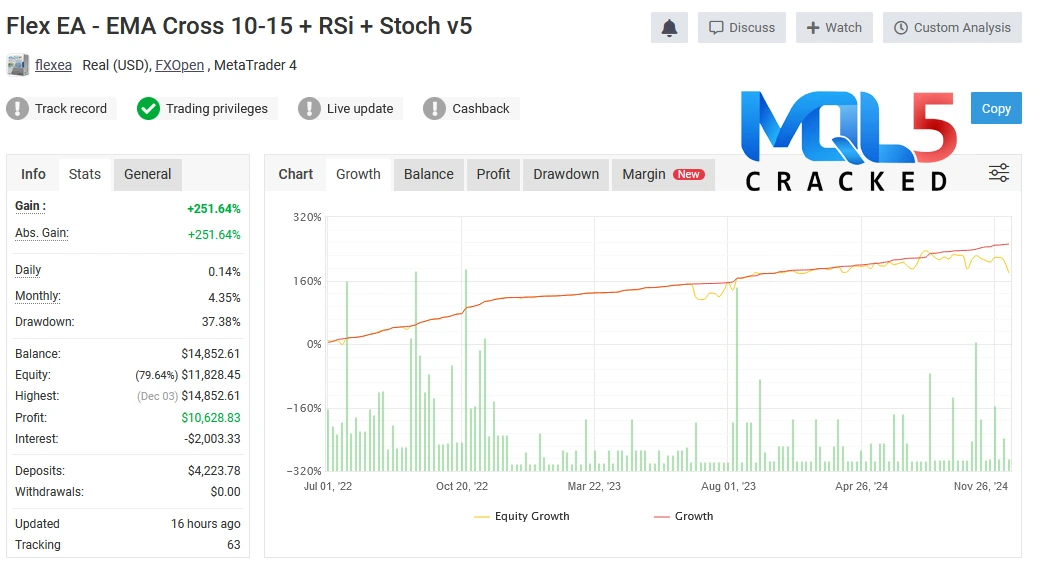The image size is (1037, 570).
Task: Click the Trading privileges label
Action: click(x=217, y=108)
